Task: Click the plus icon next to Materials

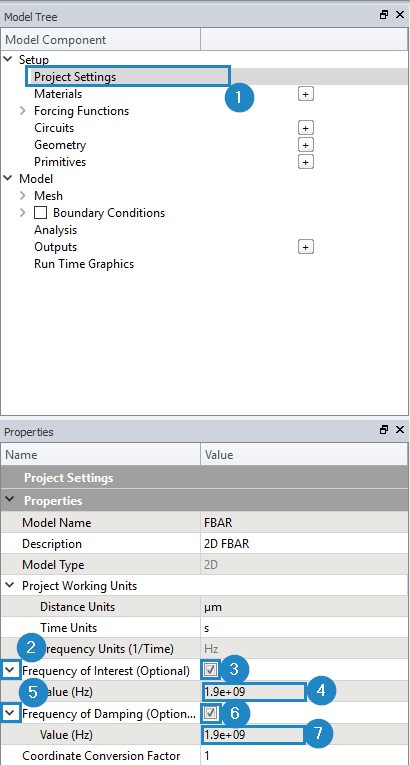Action: click(x=306, y=94)
